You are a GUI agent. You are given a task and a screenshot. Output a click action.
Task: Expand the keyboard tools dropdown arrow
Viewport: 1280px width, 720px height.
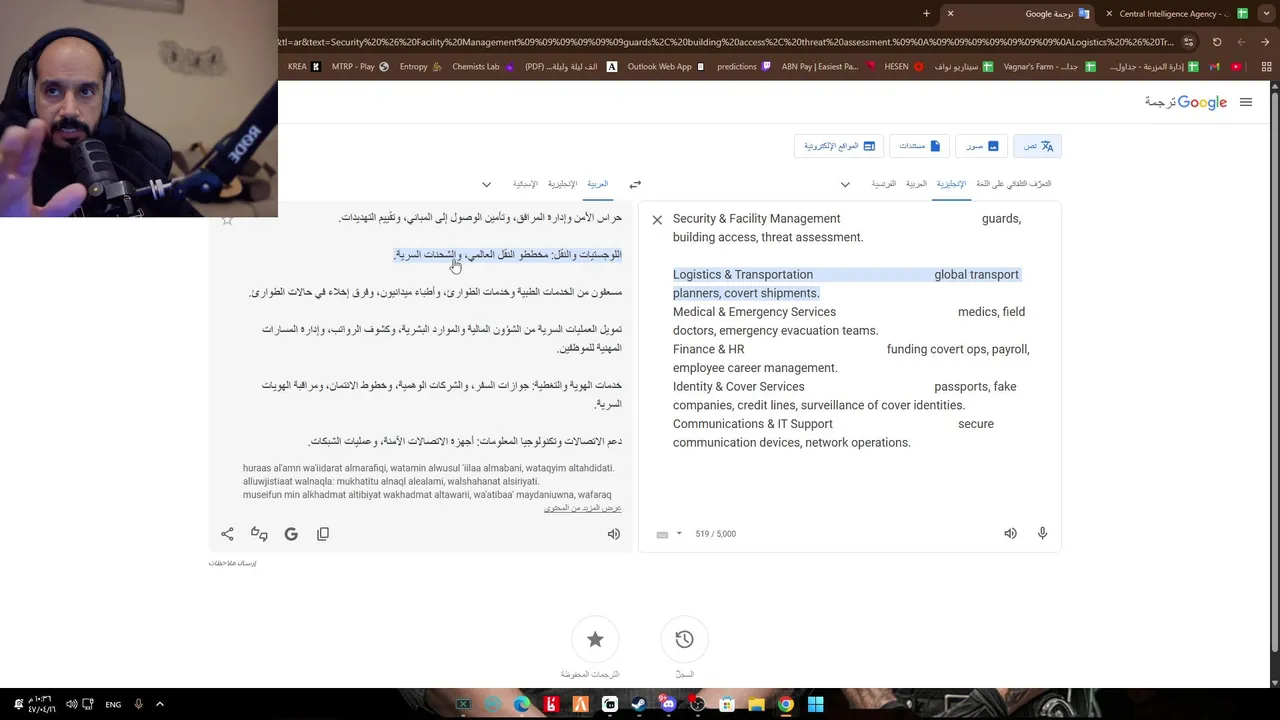(679, 534)
